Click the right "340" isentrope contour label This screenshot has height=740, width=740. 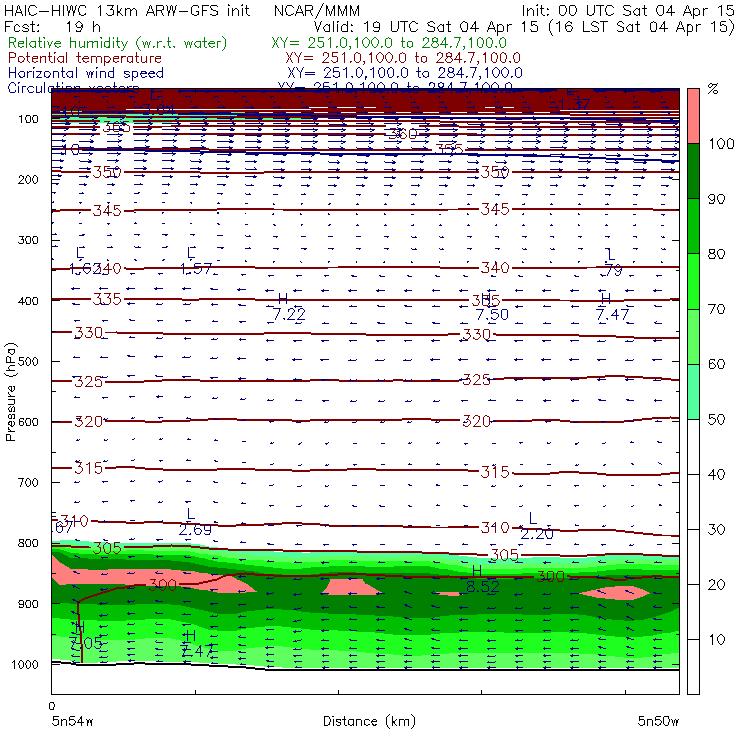click(495, 268)
